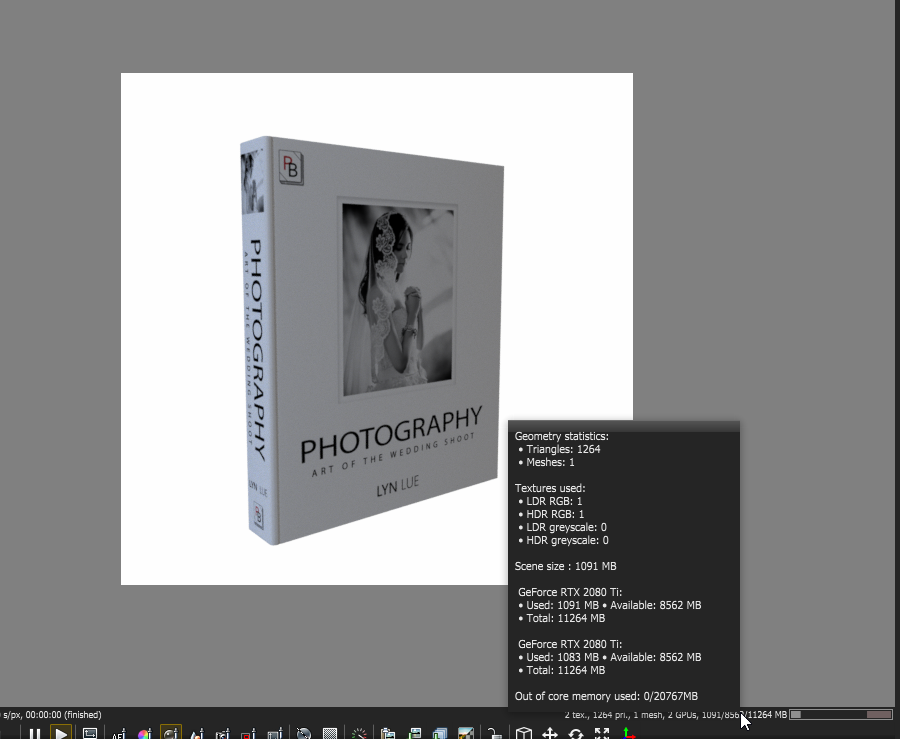Toggle the checkerboard sub-sampling icon
The image size is (900, 739).
330,734
